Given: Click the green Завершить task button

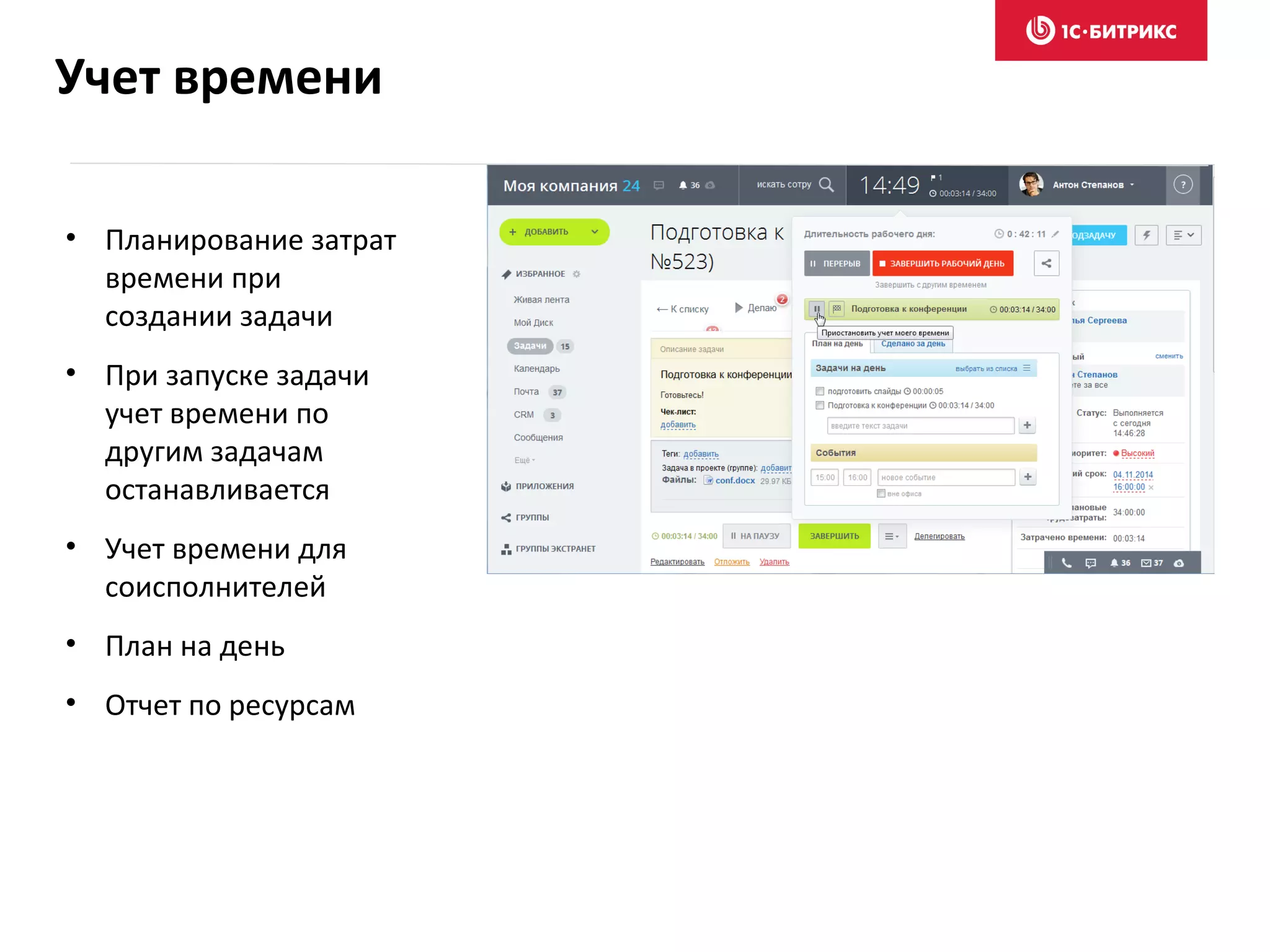Looking at the screenshot, I should [x=834, y=536].
